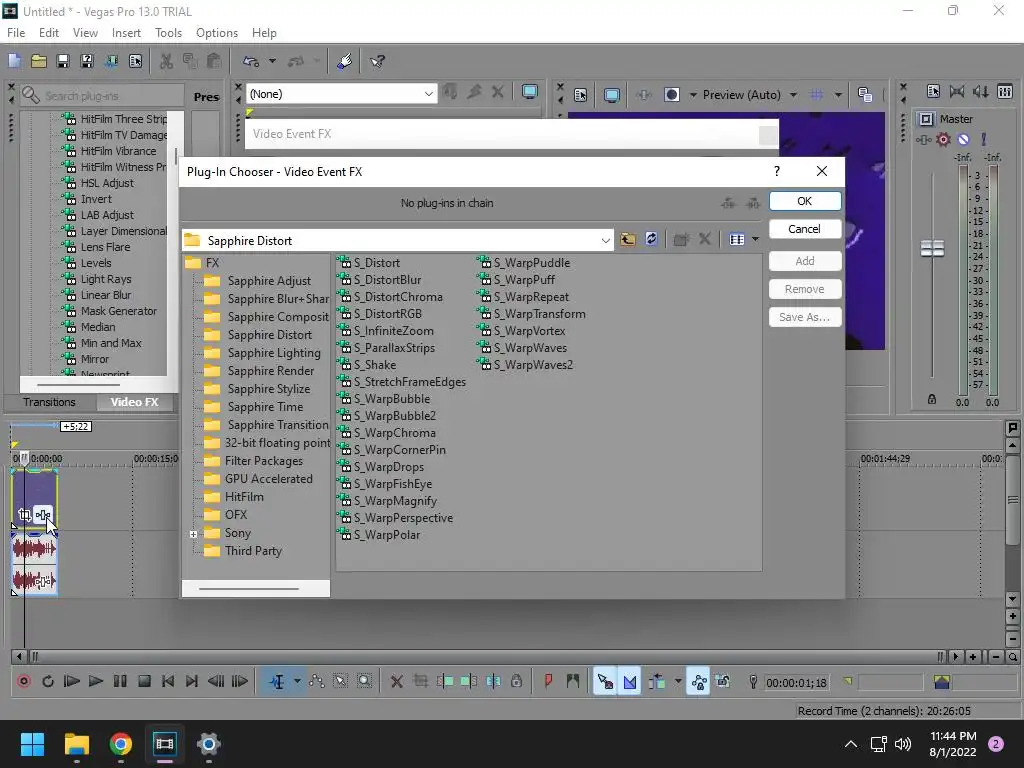Expand the Sony folder tree node
Viewport: 1024px width, 768px height.
tap(193, 534)
